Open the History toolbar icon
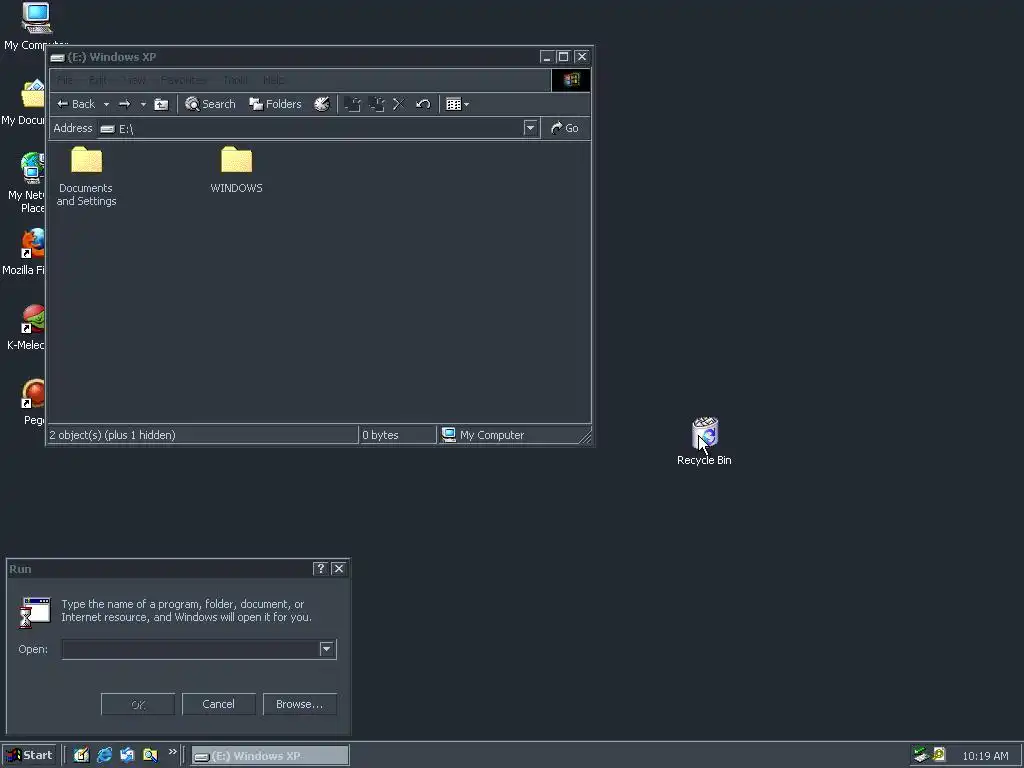 click(322, 104)
